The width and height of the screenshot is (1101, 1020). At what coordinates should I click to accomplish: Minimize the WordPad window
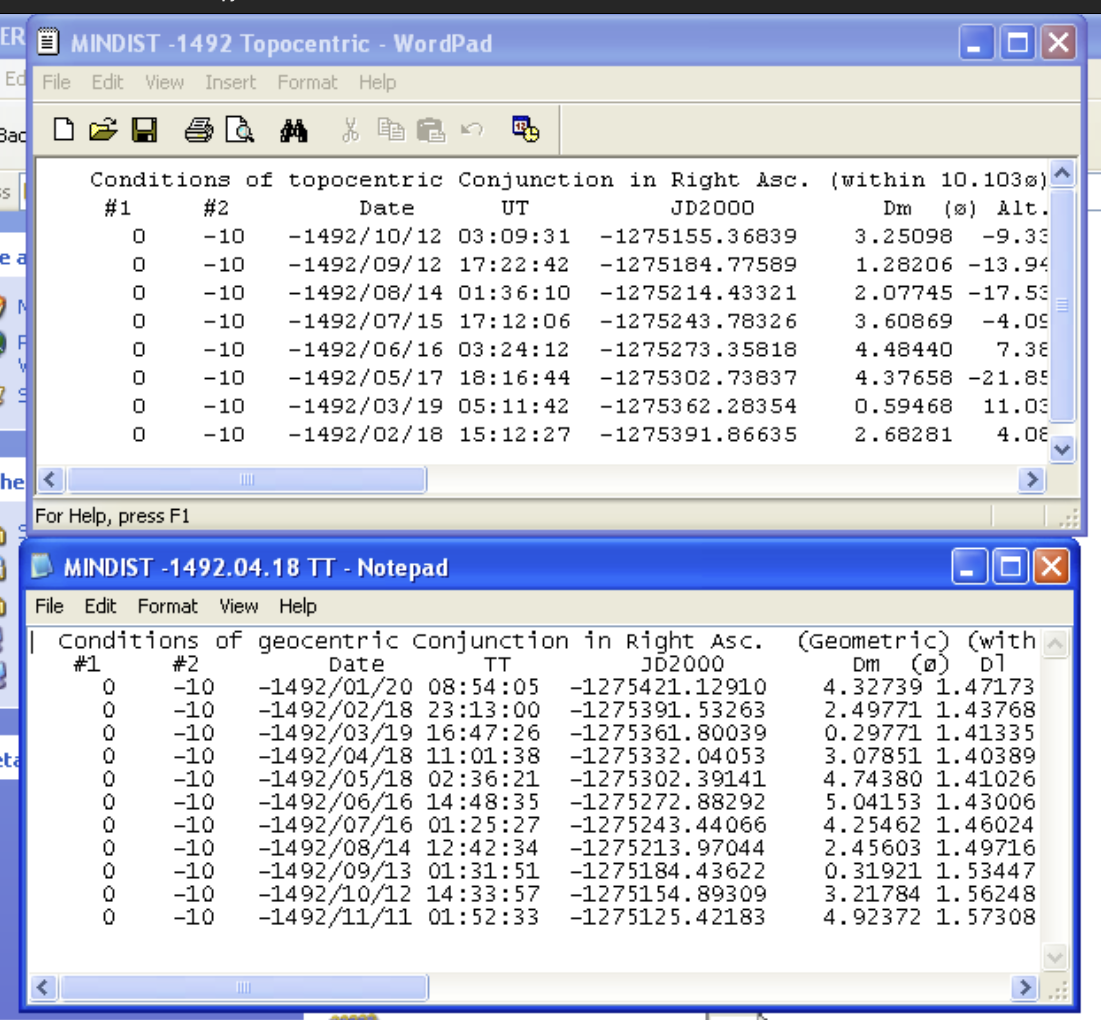[977, 43]
